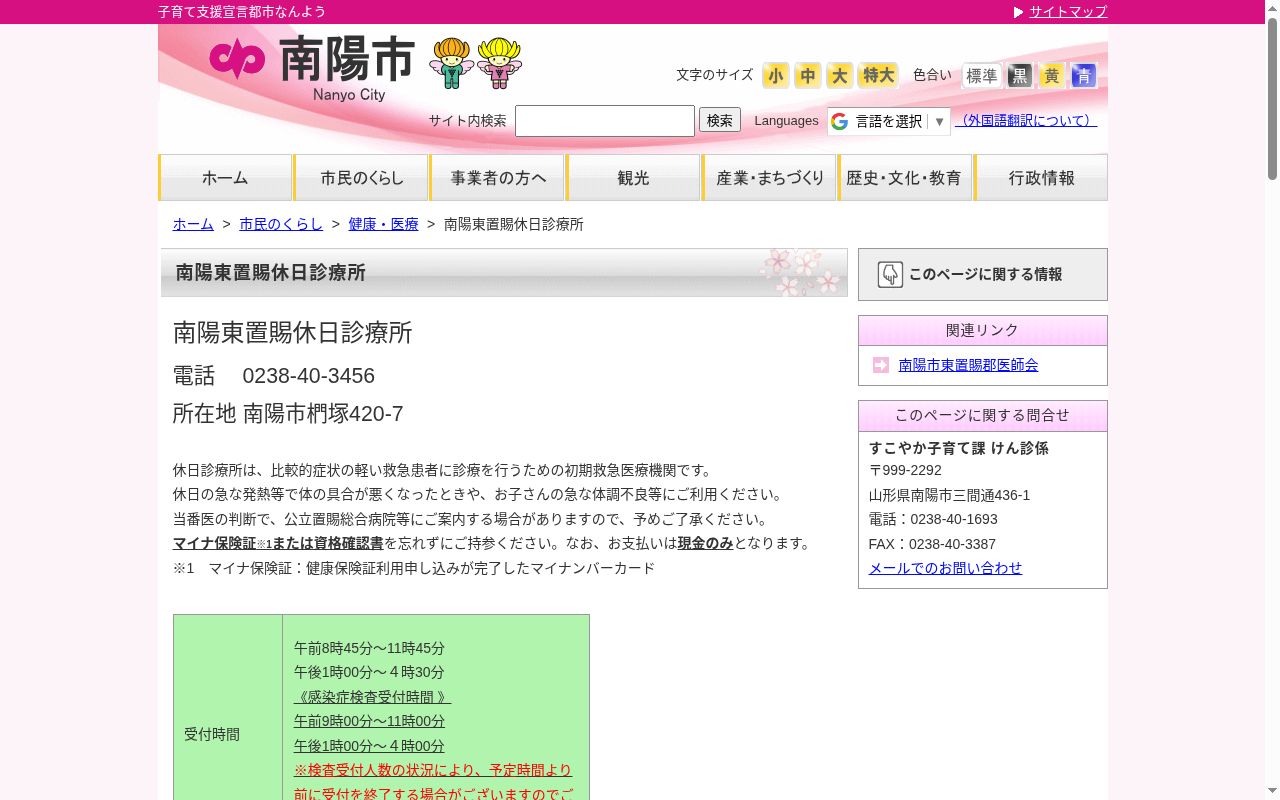The width and height of the screenshot is (1280, 800).
Task: Open the 外国語翻訳について link
Action: tap(1026, 120)
